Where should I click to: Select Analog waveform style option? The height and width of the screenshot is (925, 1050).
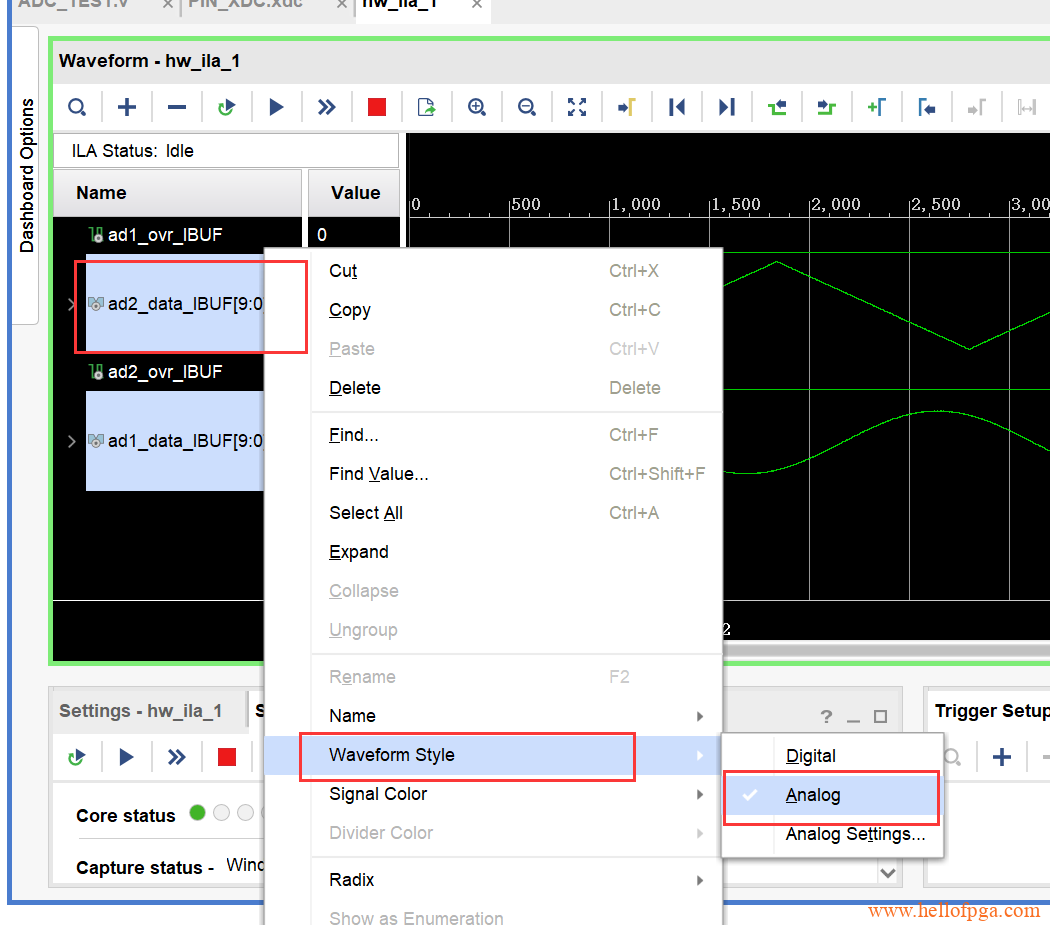pos(813,796)
